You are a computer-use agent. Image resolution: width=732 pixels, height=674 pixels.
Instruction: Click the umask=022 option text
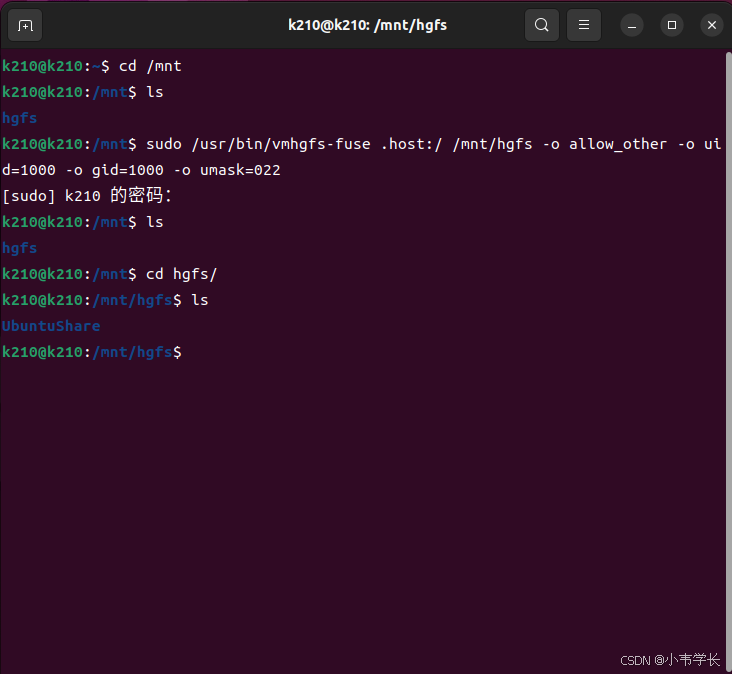pos(240,170)
